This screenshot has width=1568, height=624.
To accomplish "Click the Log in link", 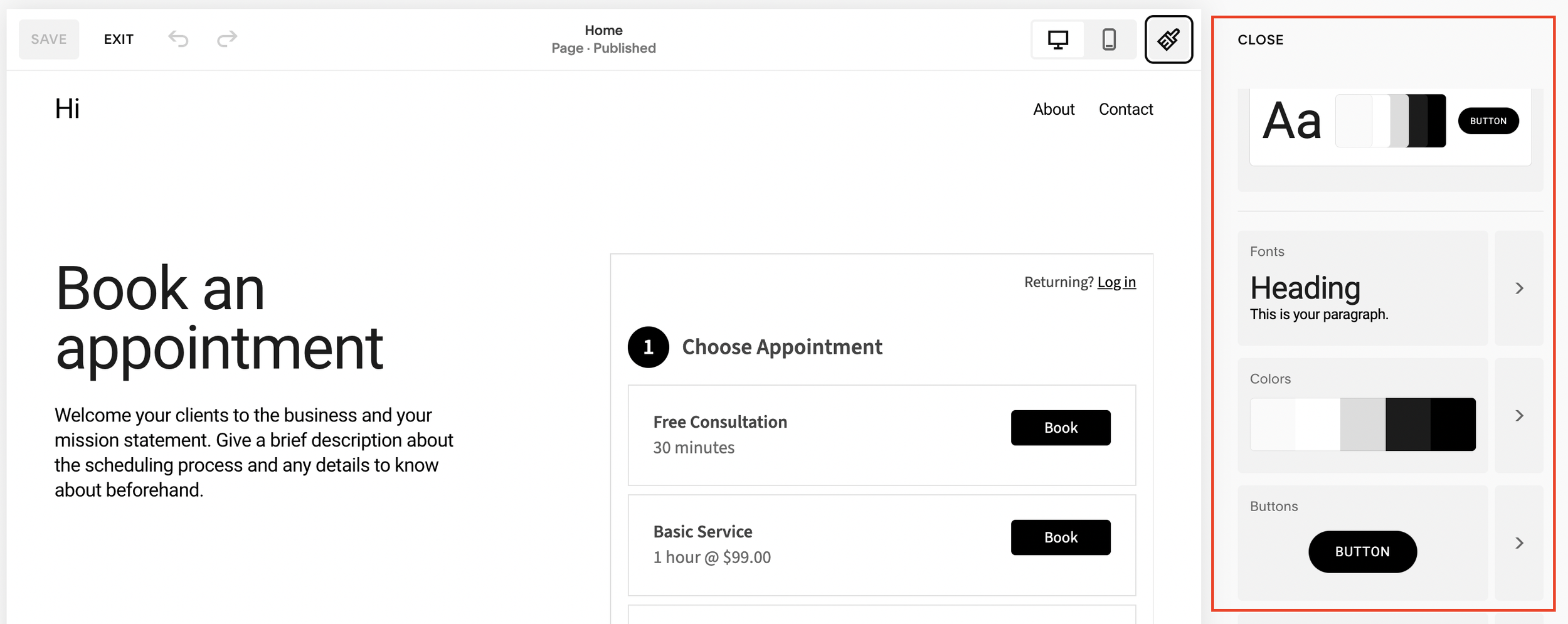I will (1116, 282).
